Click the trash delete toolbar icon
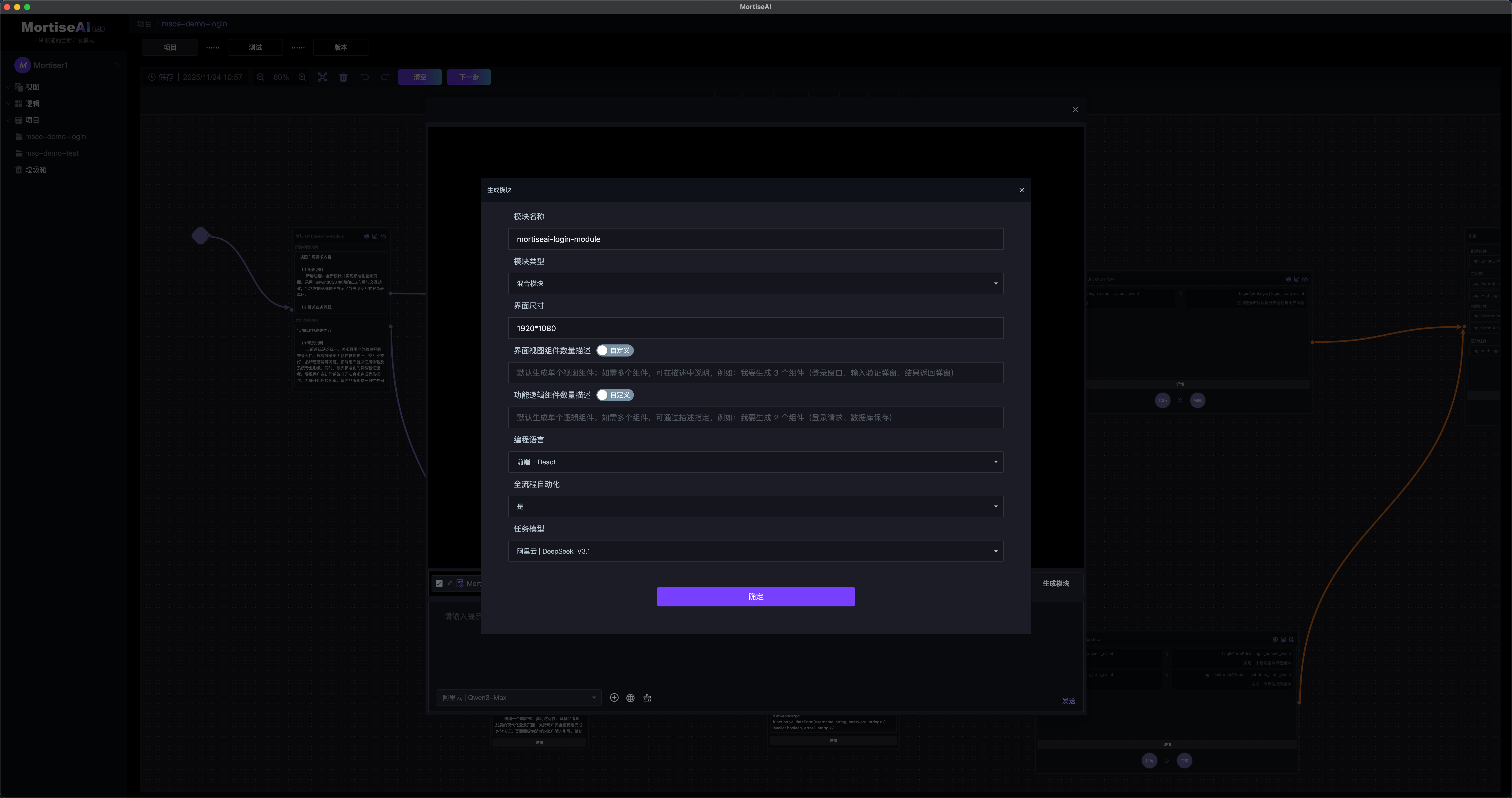The height and width of the screenshot is (798, 1512). pyautogui.click(x=343, y=77)
